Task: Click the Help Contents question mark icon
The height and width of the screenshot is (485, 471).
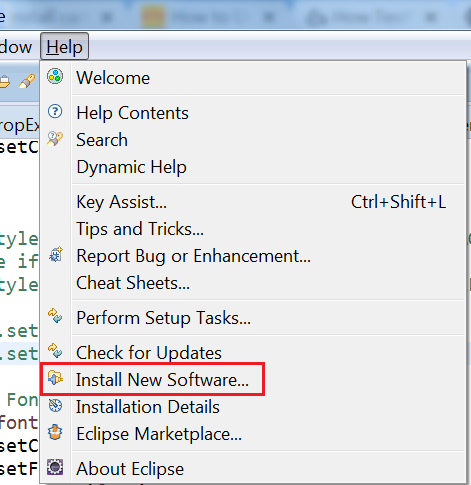Action: tap(55, 111)
